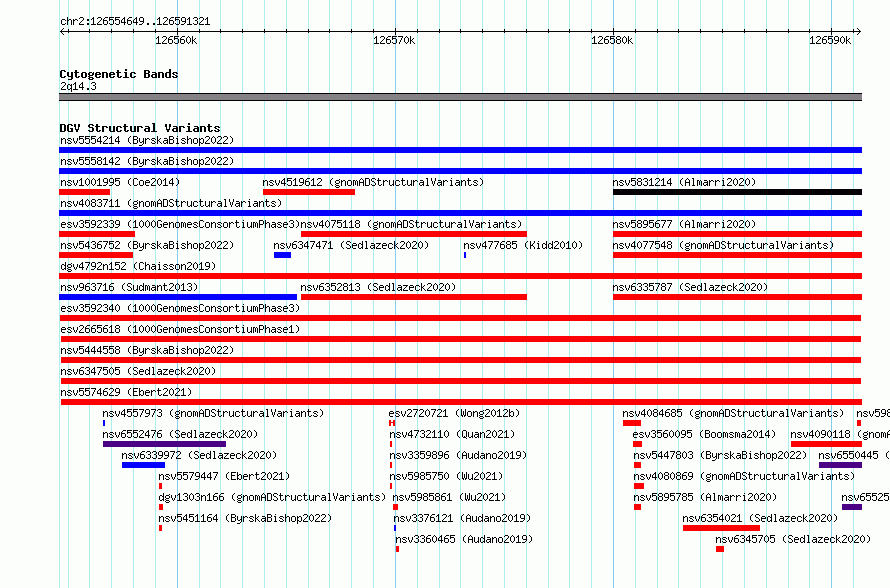Select nsv5985861 (Wu2021) label
Viewport: 890px width, 588px height.
(x=449, y=497)
